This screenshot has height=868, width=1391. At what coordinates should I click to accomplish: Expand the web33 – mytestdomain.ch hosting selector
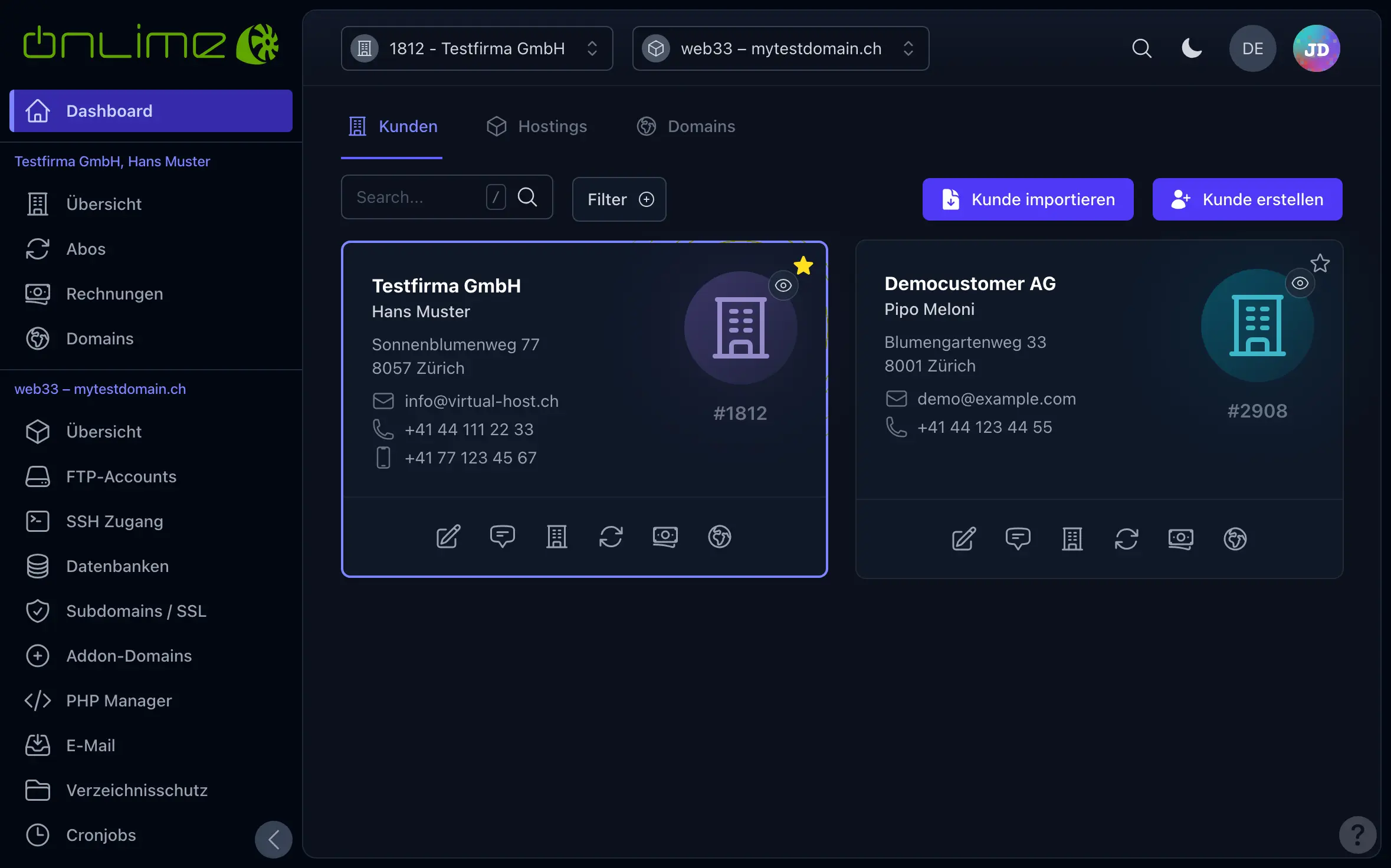tap(781, 48)
